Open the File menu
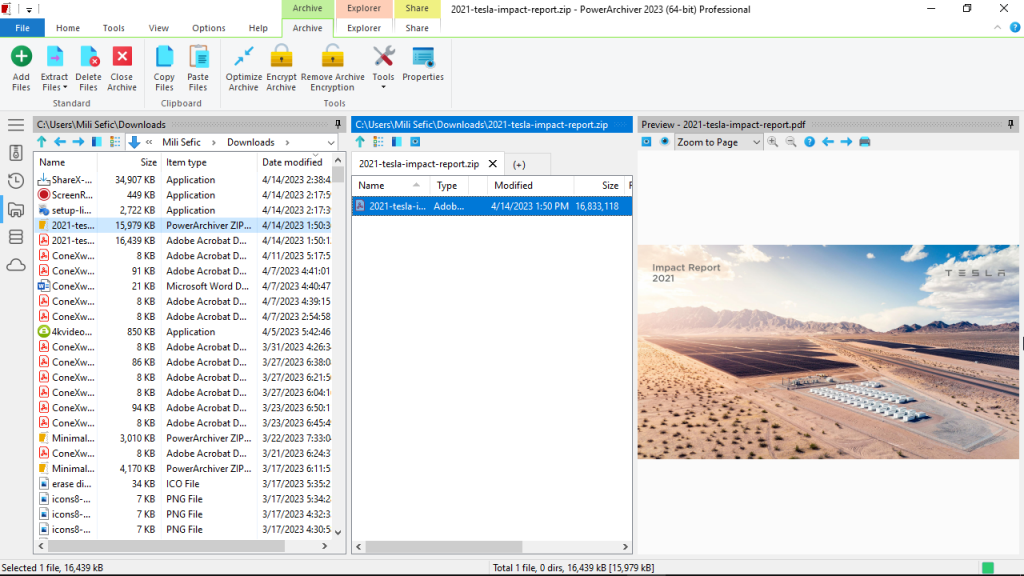The width and height of the screenshot is (1024, 576). (x=22, y=28)
